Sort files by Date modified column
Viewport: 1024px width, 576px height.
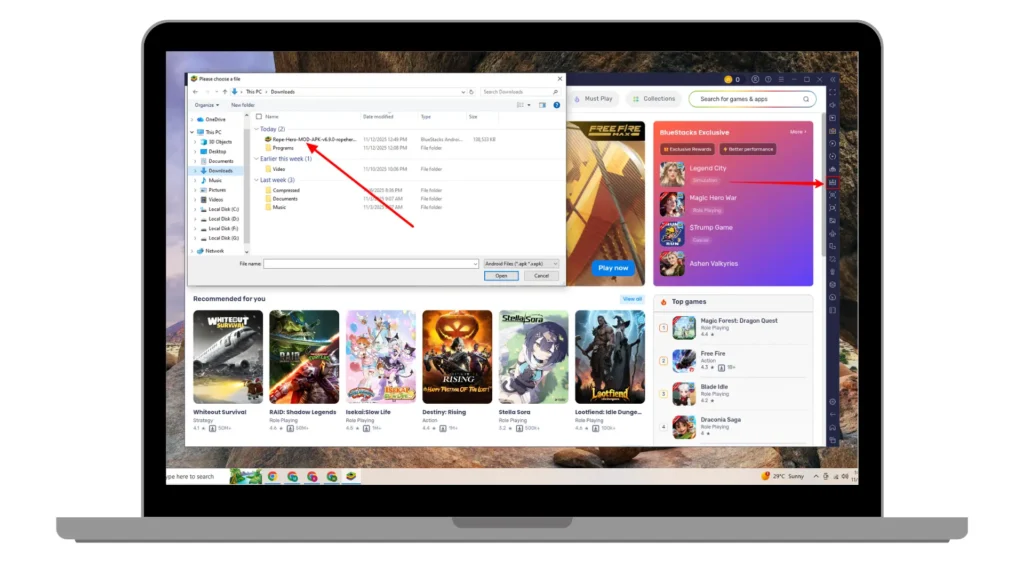click(378, 116)
